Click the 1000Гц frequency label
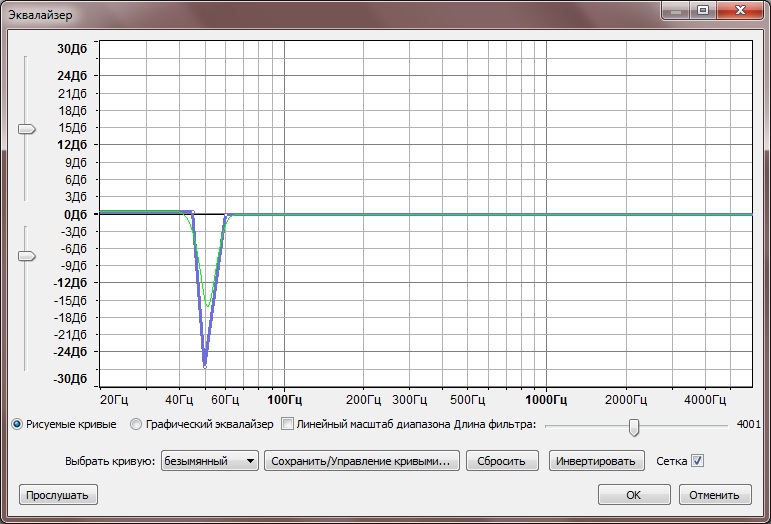Screen dimensions: 771x524 tap(546, 399)
